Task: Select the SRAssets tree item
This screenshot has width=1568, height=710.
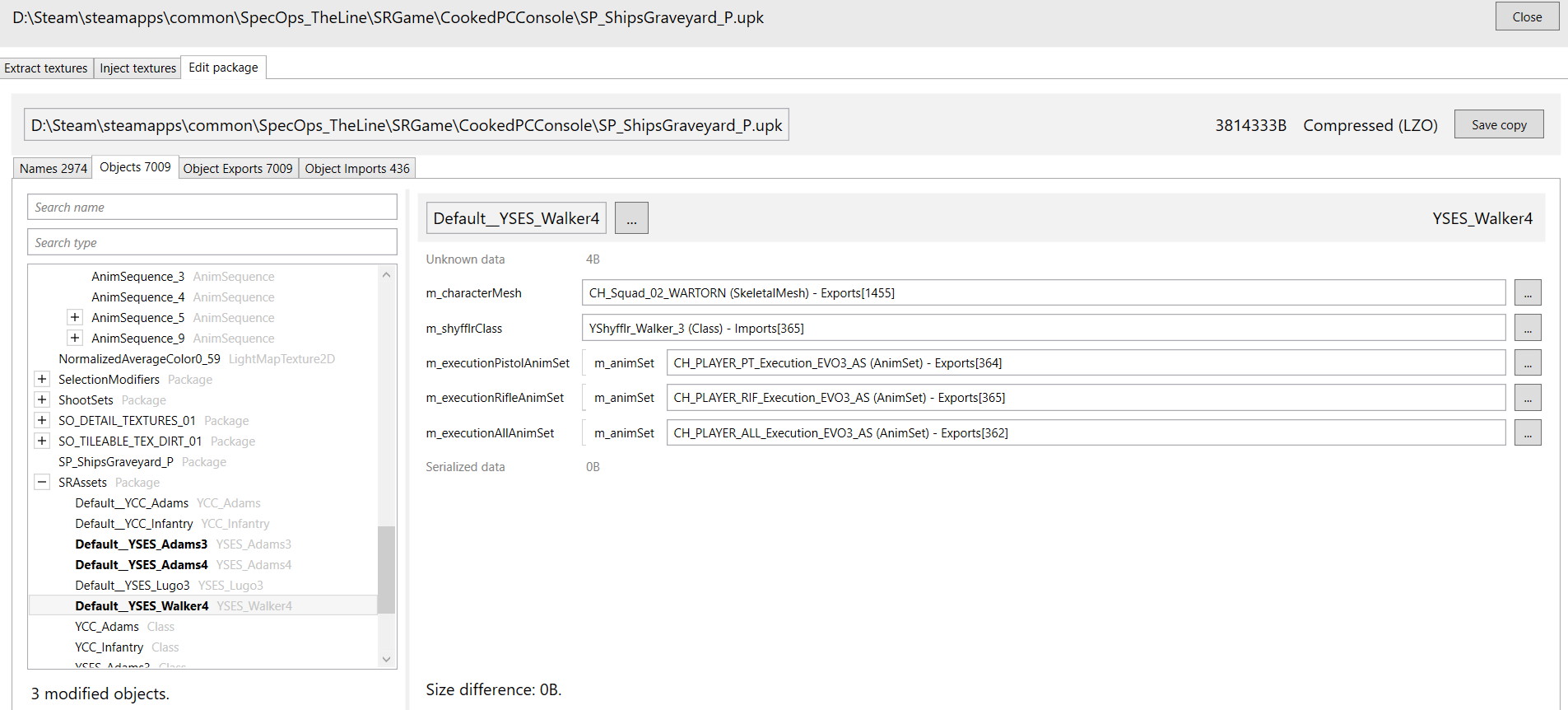Action: [82, 483]
